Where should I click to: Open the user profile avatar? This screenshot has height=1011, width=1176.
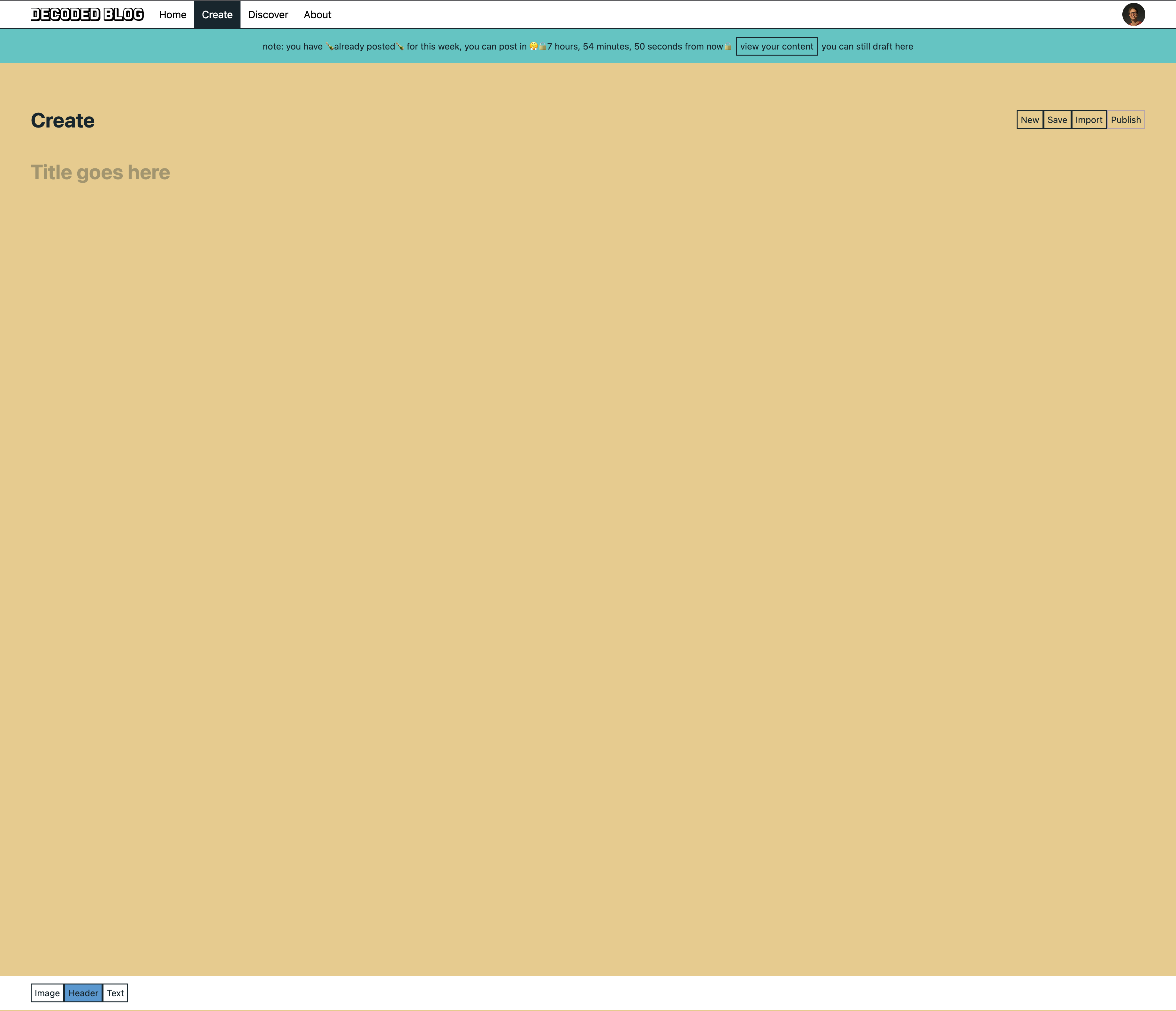tap(1134, 14)
